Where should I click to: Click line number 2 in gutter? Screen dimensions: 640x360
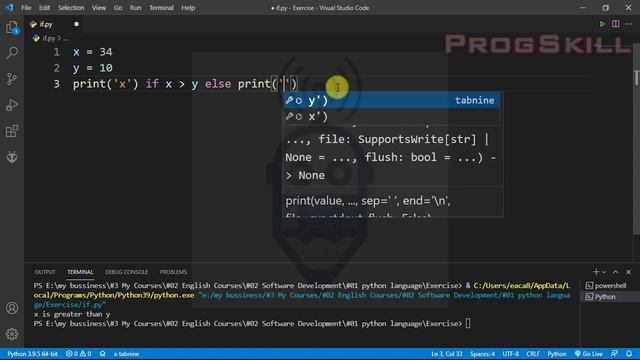[x=56, y=68]
